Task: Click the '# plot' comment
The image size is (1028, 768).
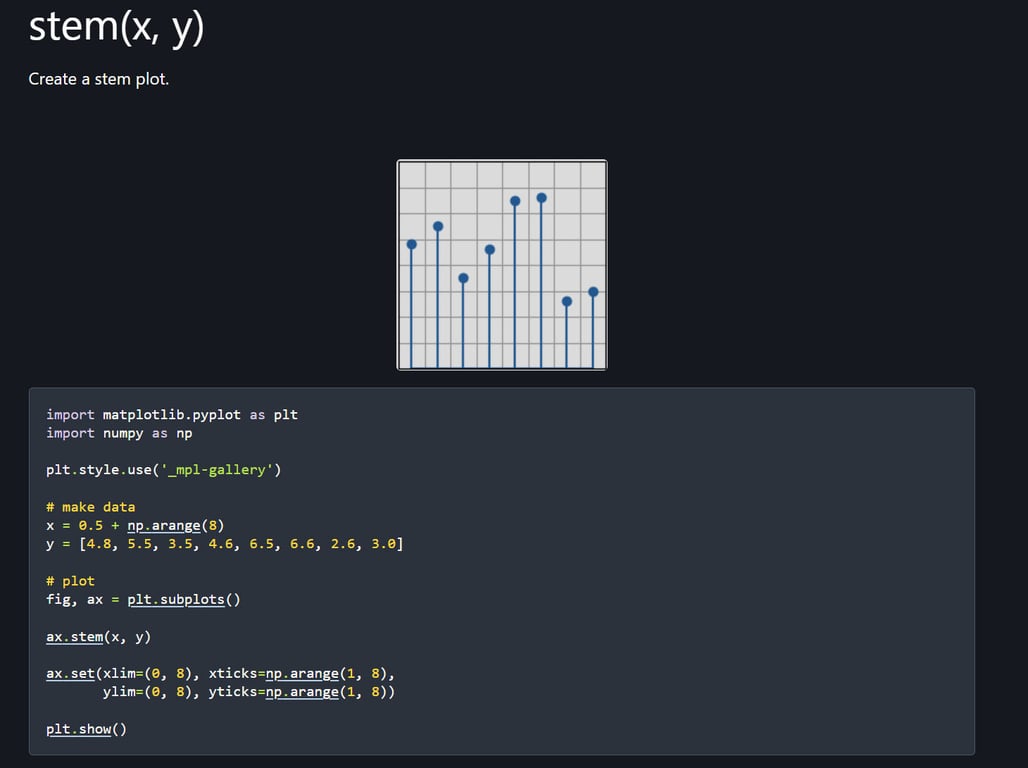Action: 70,580
